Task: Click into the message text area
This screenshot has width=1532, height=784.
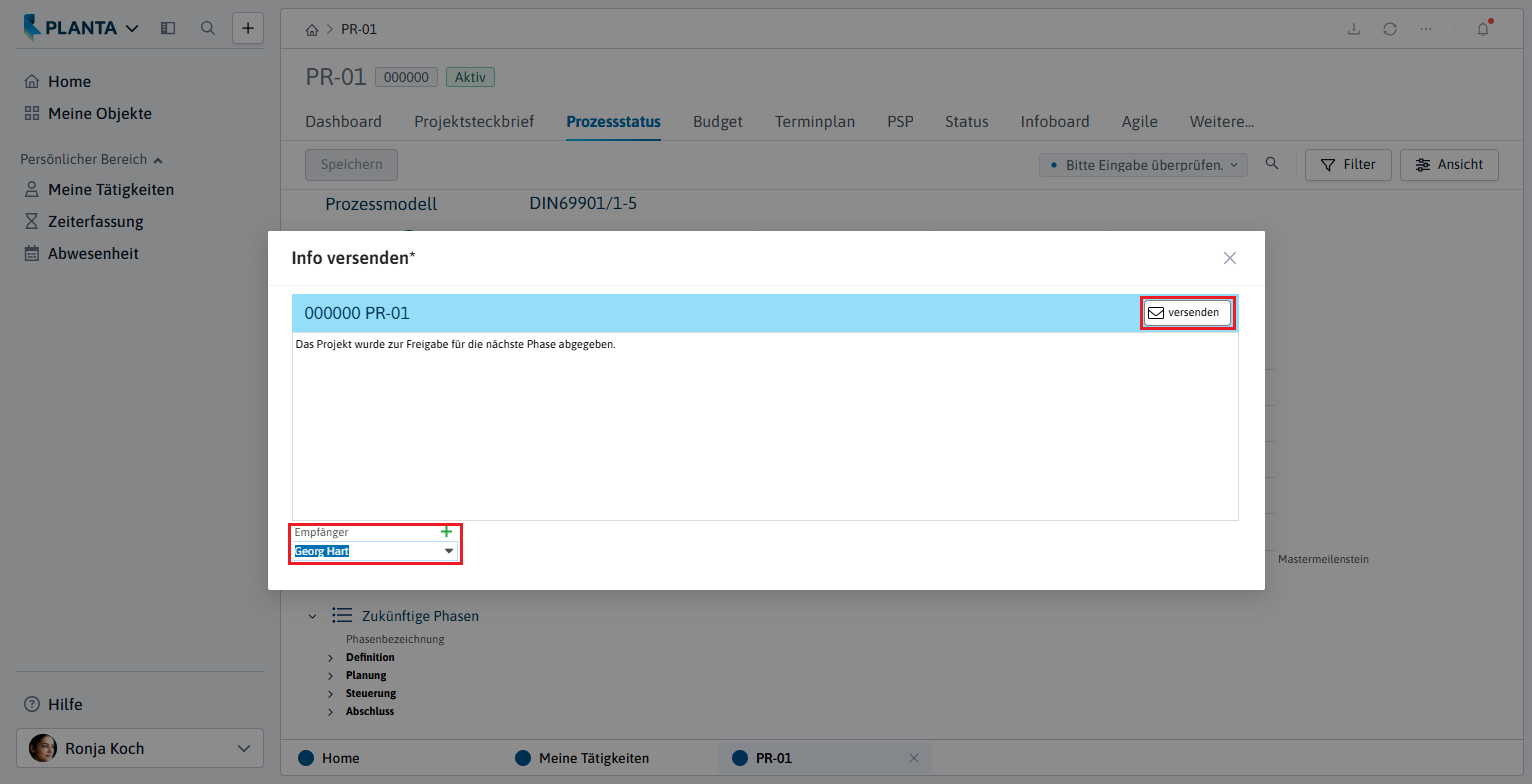Action: tap(765, 426)
